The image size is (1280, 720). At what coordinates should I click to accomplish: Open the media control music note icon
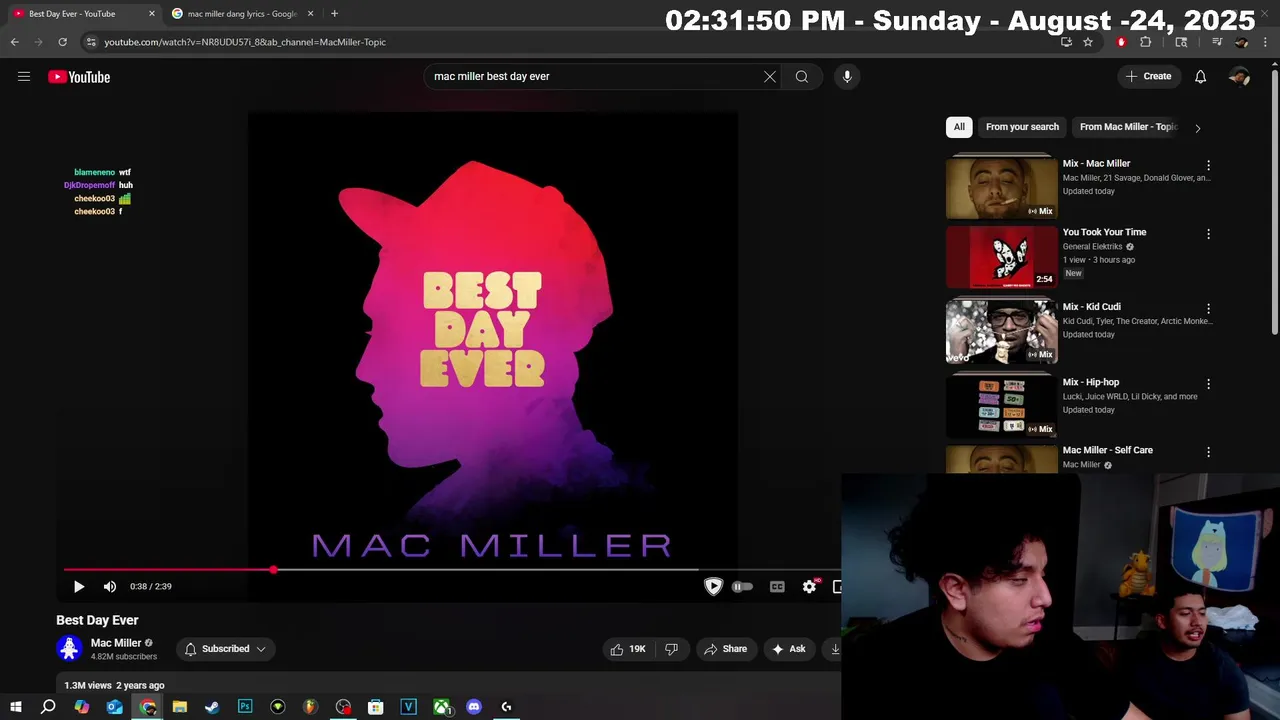(1217, 42)
